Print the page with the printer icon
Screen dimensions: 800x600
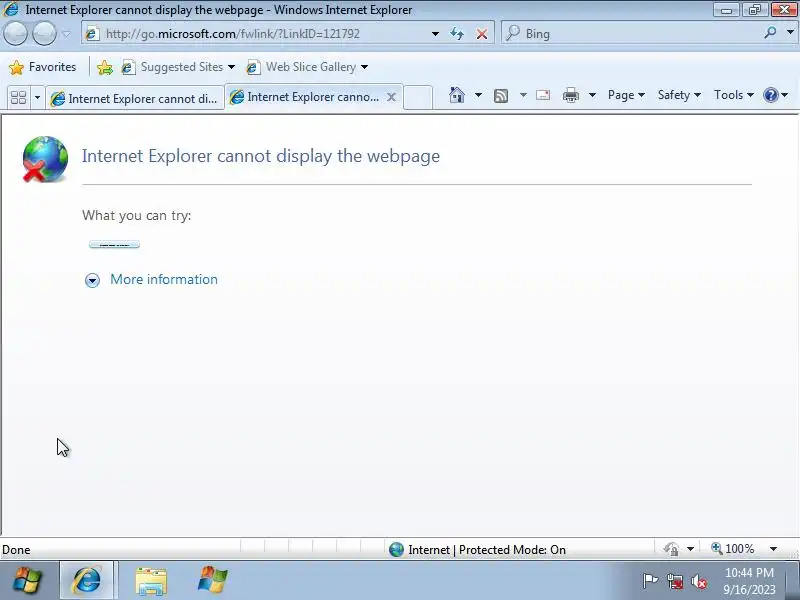[570, 95]
